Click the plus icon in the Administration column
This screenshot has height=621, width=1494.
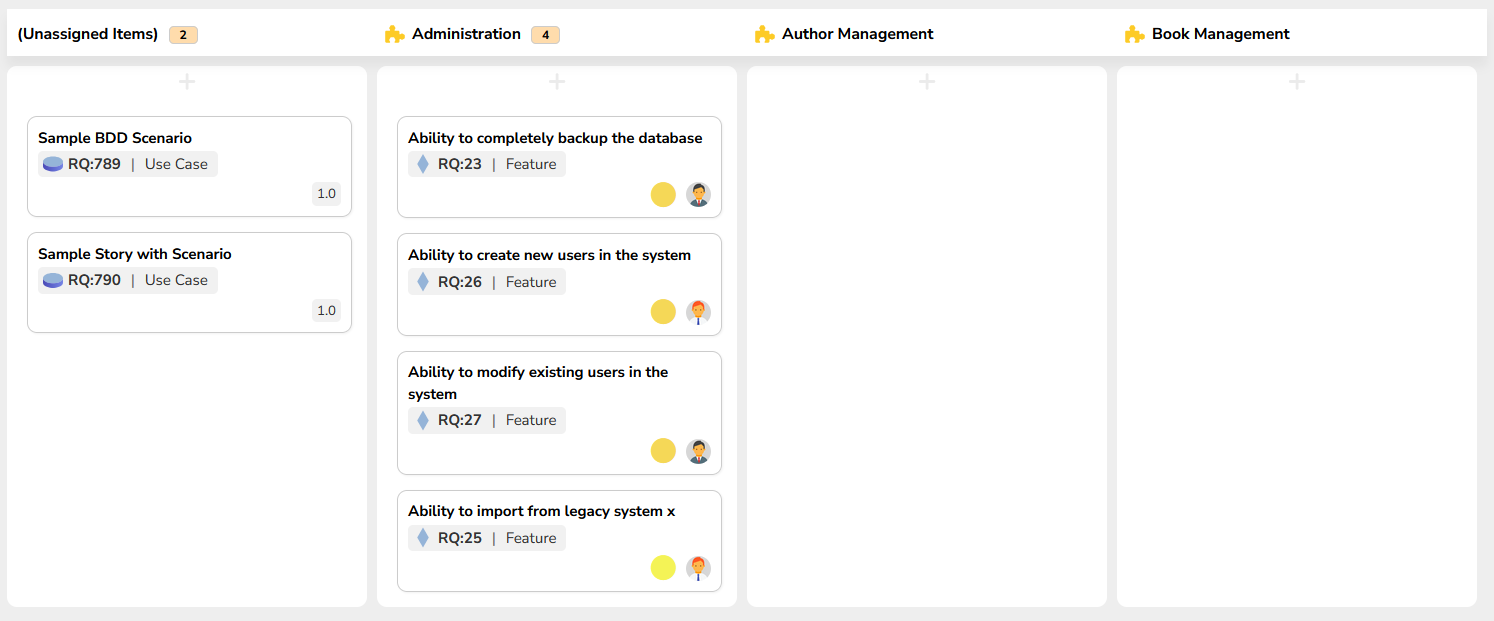pos(557,82)
